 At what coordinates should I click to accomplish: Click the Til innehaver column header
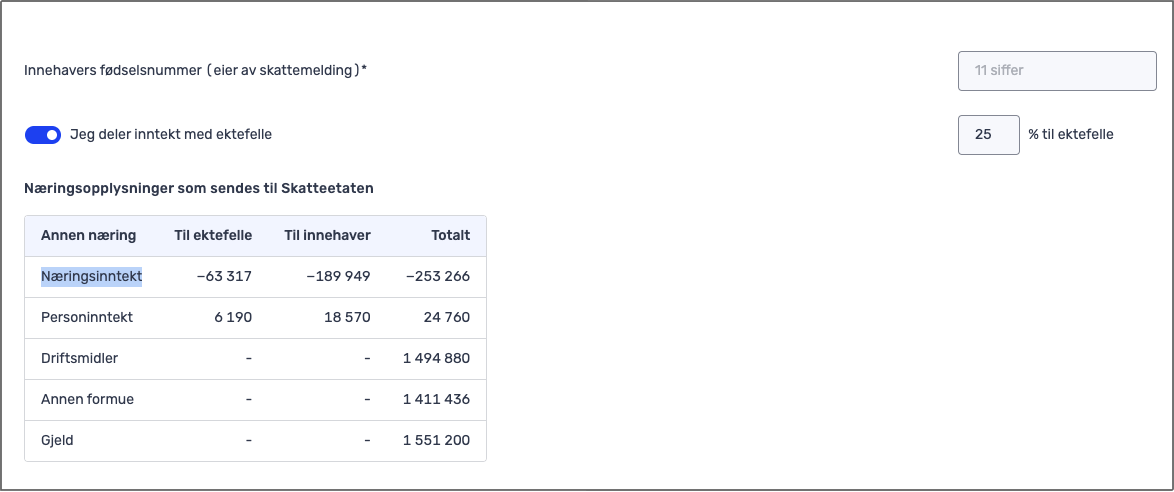[x=327, y=236]
